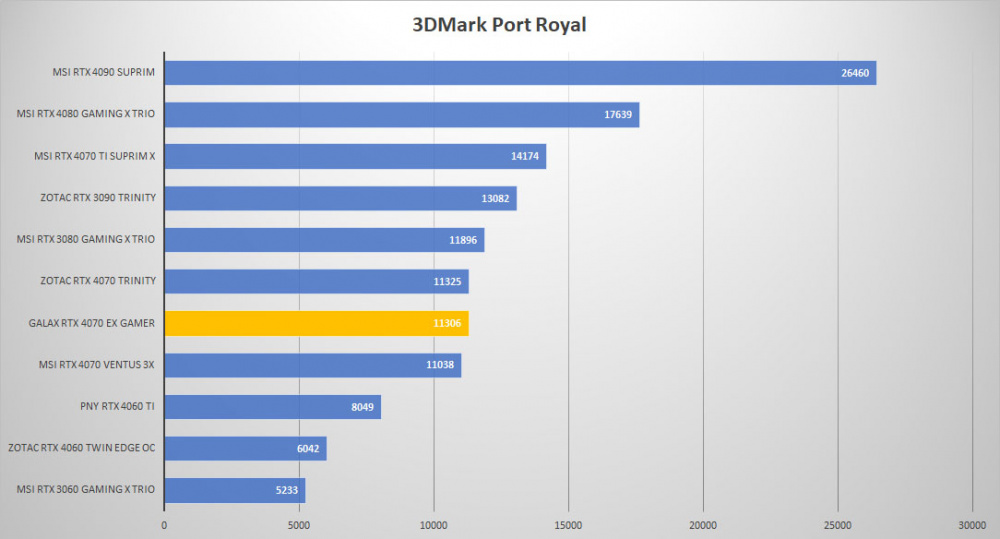Select the ZOTAC RTX 3090 TRINITY label
Image resolution: width=1000 pixels, height=539 pixels.
pos(98,198)
